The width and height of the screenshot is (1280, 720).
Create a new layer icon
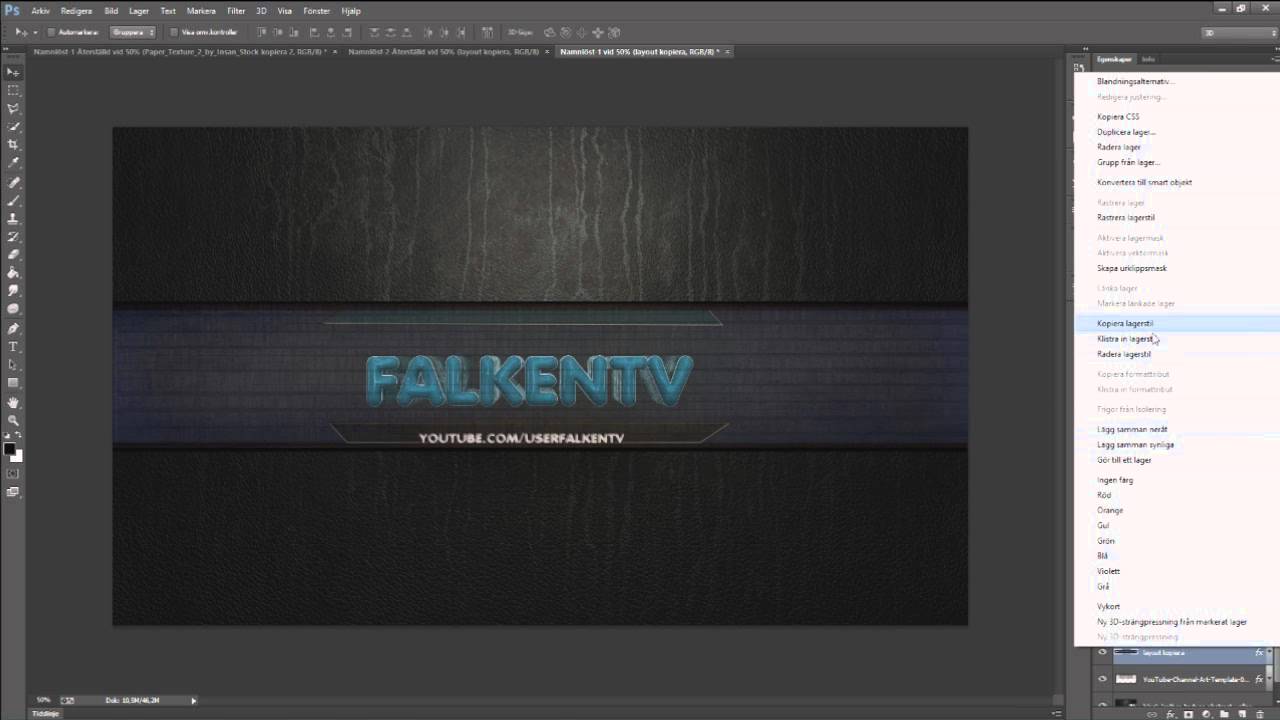click(x=1241, y=715)
